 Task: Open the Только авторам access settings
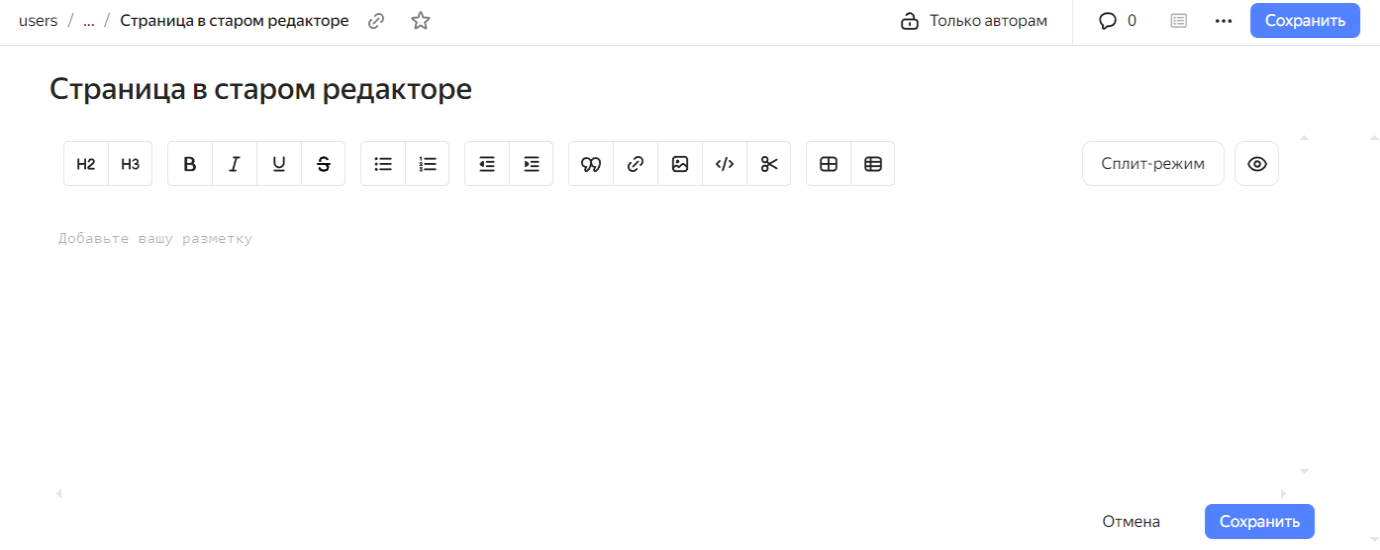(x=974, y=21)
